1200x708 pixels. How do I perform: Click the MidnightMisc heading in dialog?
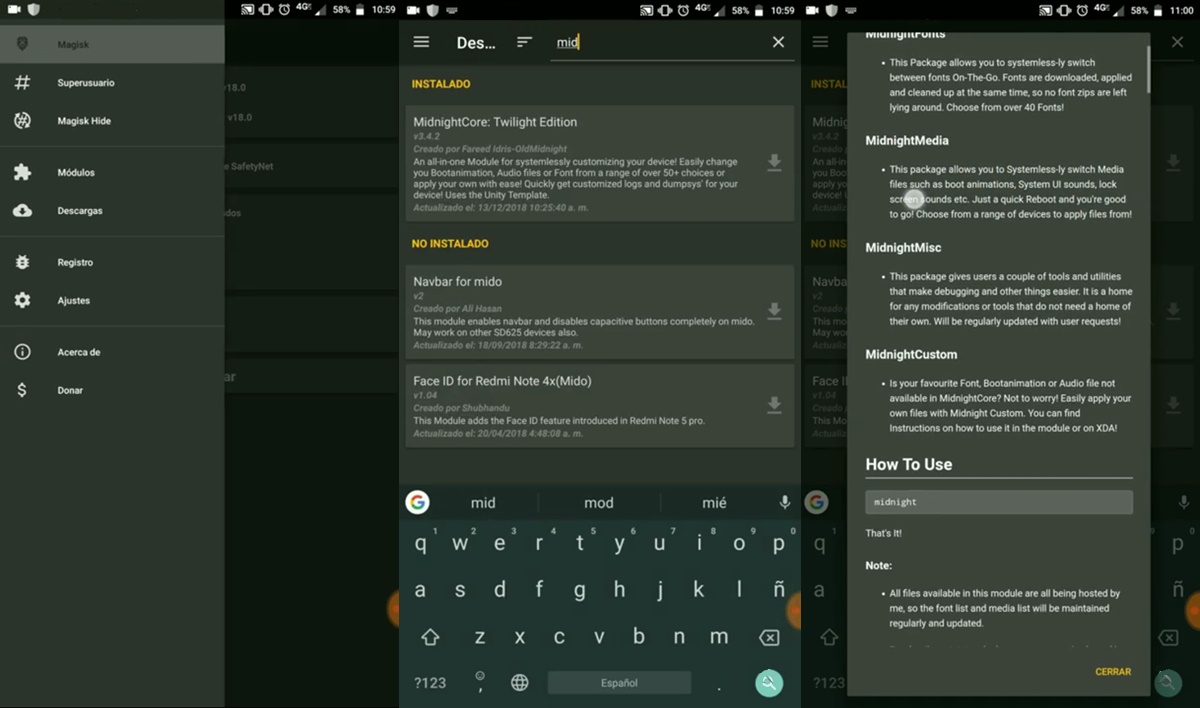(903, 248)
